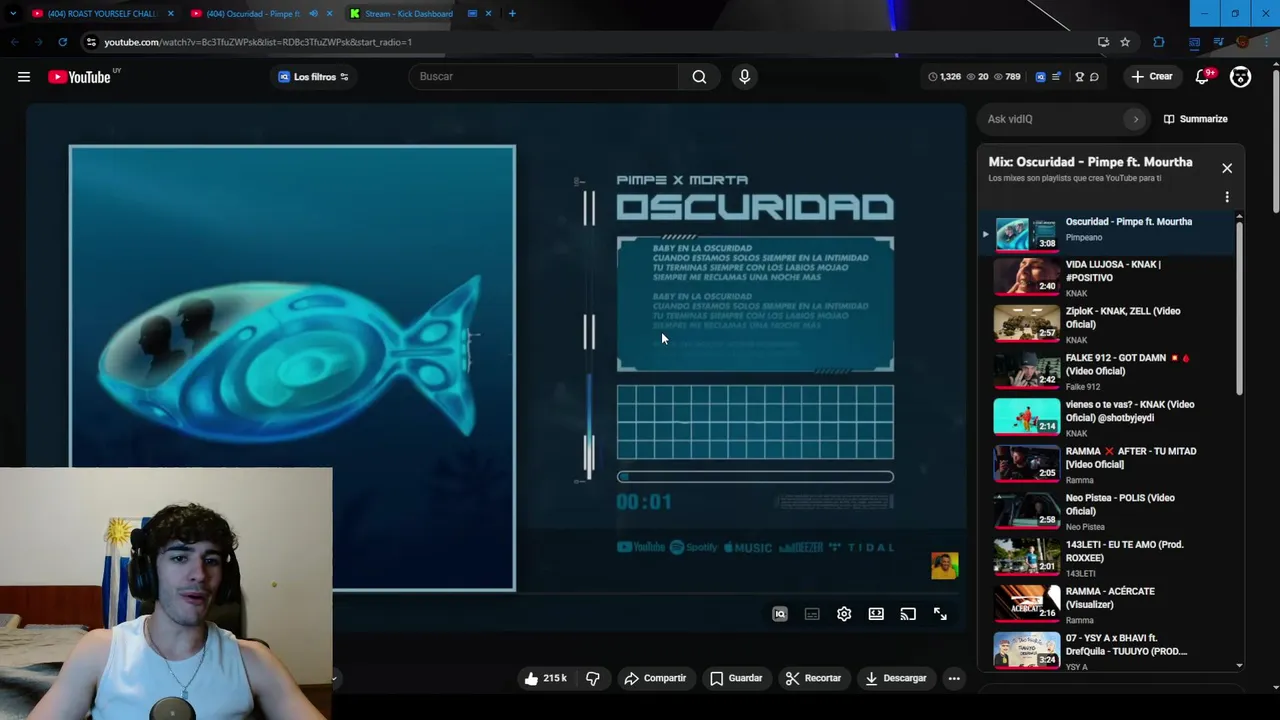This screenshot has height=720, width=1280.
Task: Go back in browser history
Action: point(14,42)
